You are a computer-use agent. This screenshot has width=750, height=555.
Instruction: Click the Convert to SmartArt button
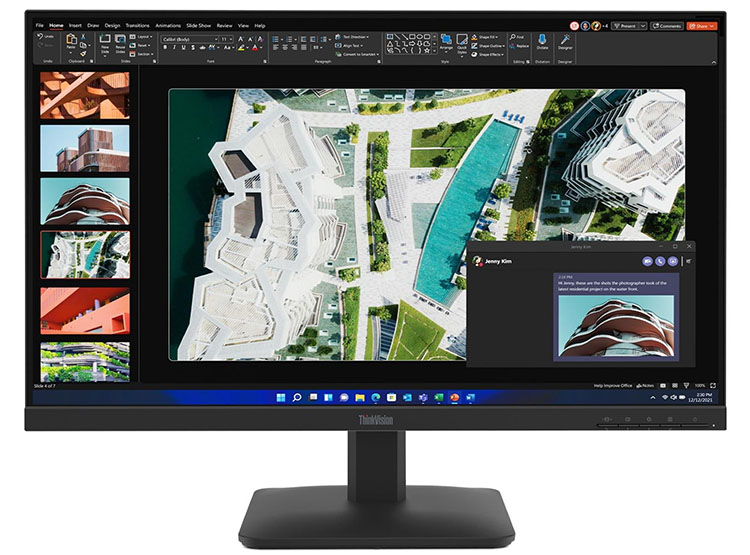pos(357,55)
